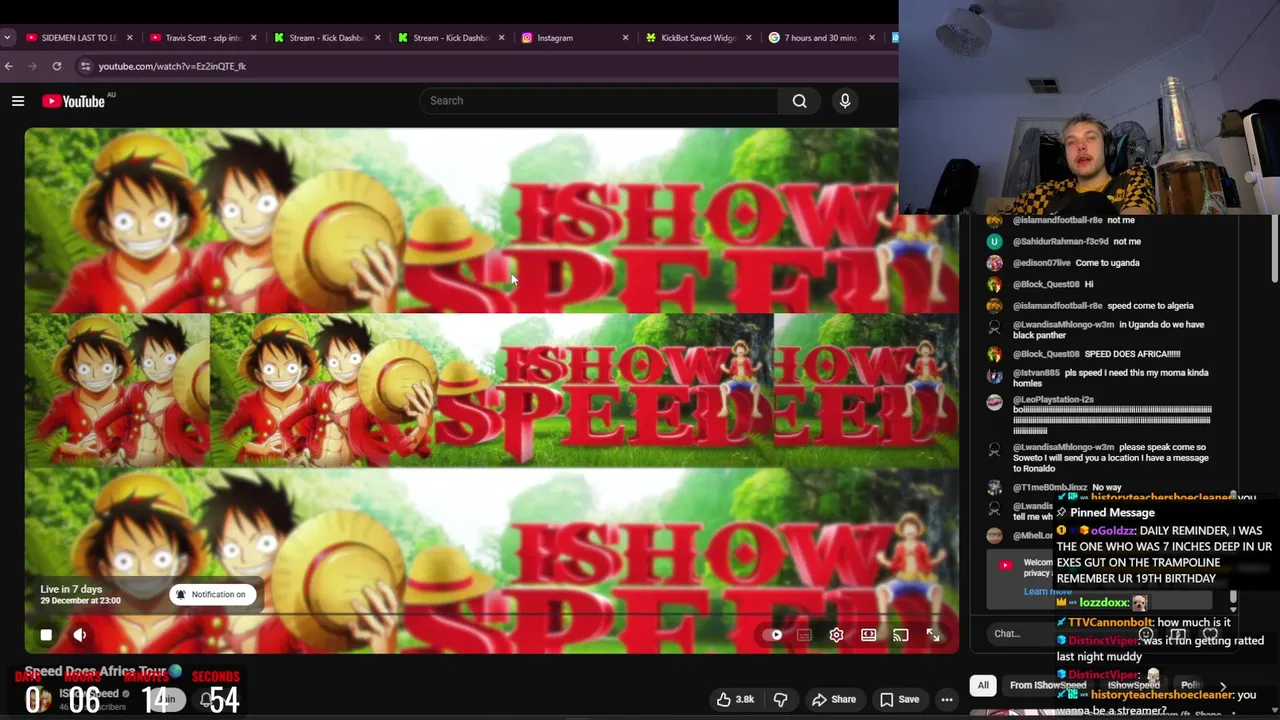This screenshot has width=1280, height=720.
Task: Open @islamandfootball-r8e "not me" chat message
Action: pyautogui.click(x=1074, y=220)
